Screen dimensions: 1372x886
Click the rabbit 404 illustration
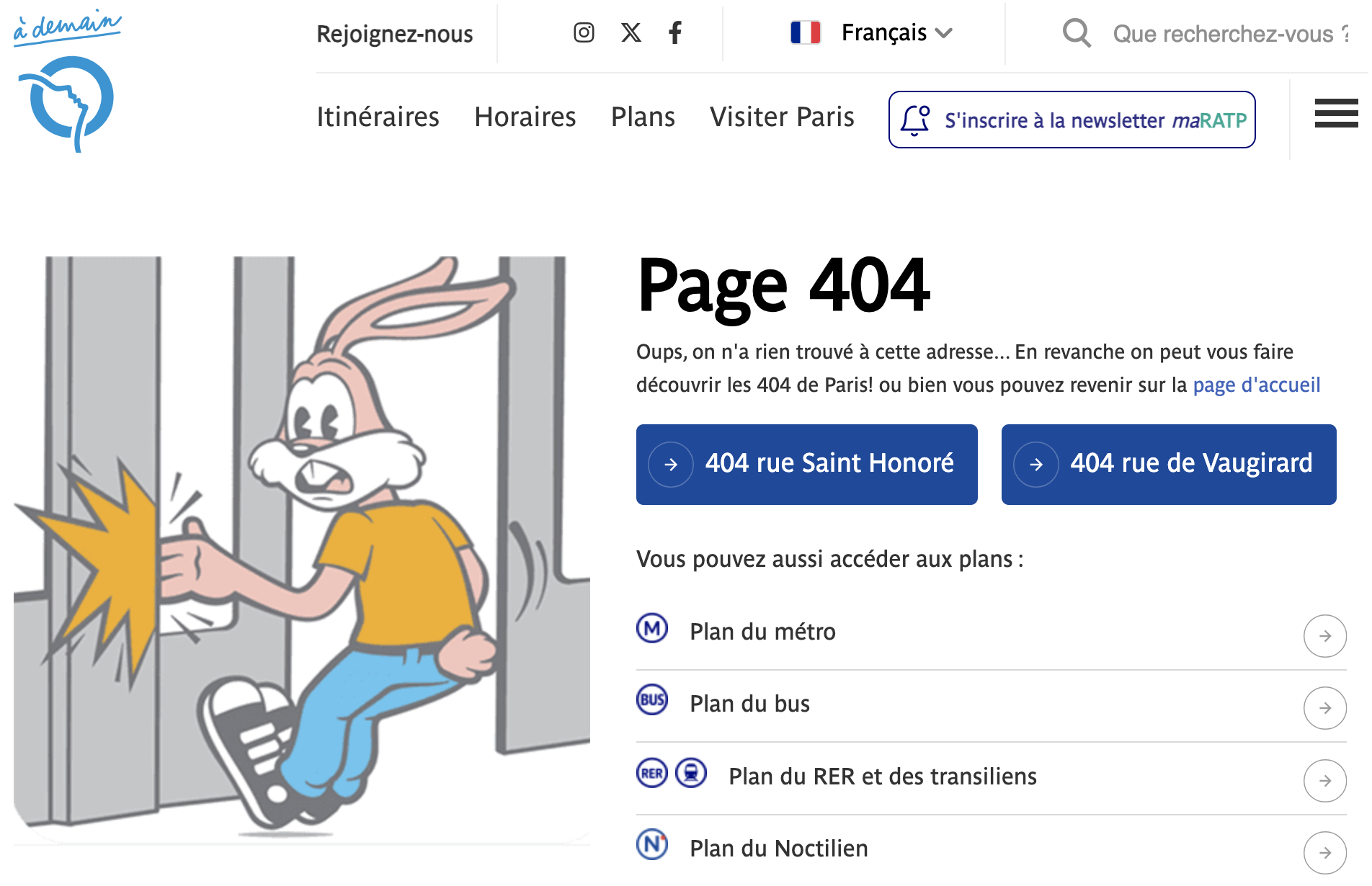tap(302, 549)
